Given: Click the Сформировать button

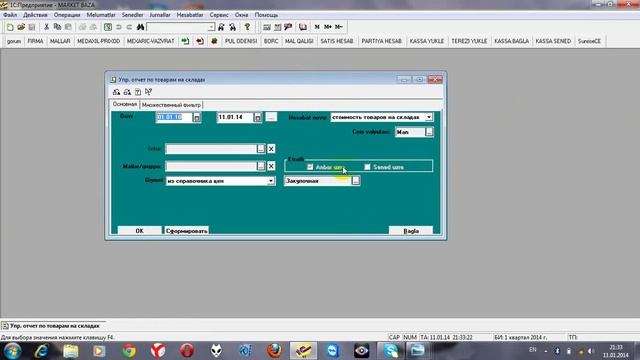Looking at the screenshot, I should click(187, 231).
